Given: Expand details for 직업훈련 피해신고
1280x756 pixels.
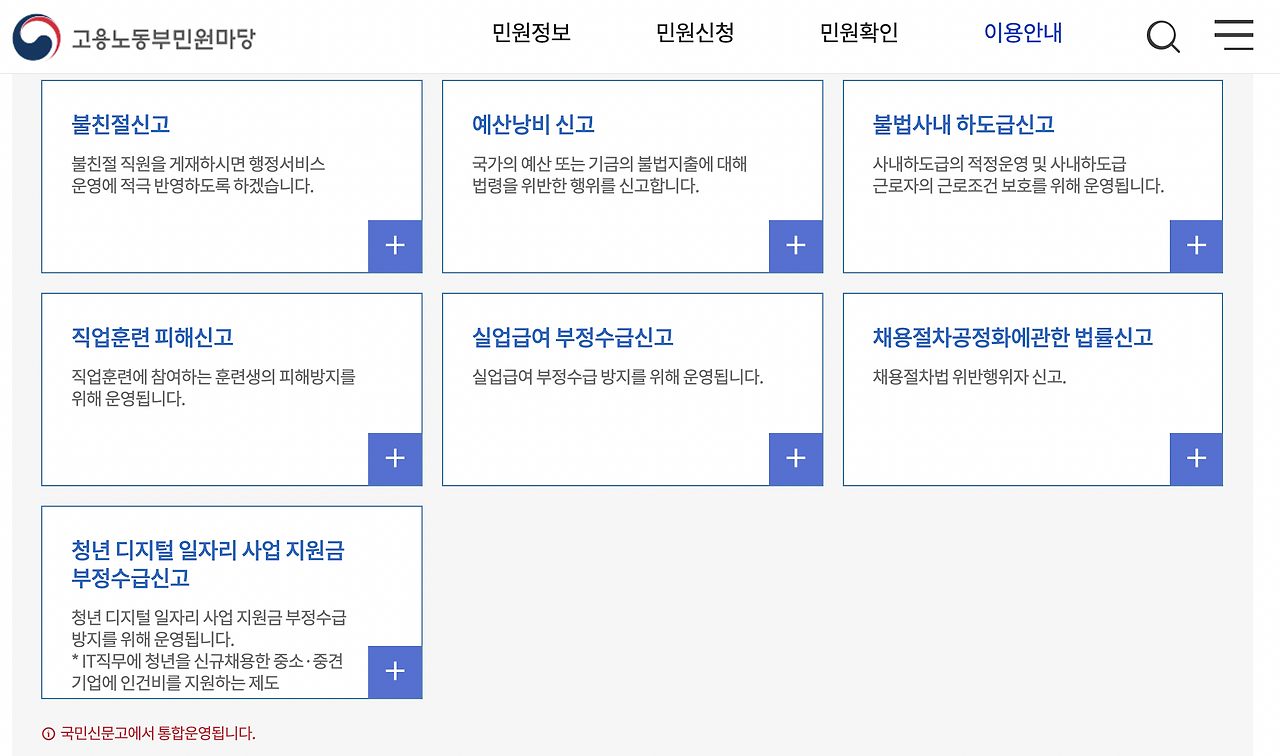Looking at the screenshot, I should [x=394, y=459].
